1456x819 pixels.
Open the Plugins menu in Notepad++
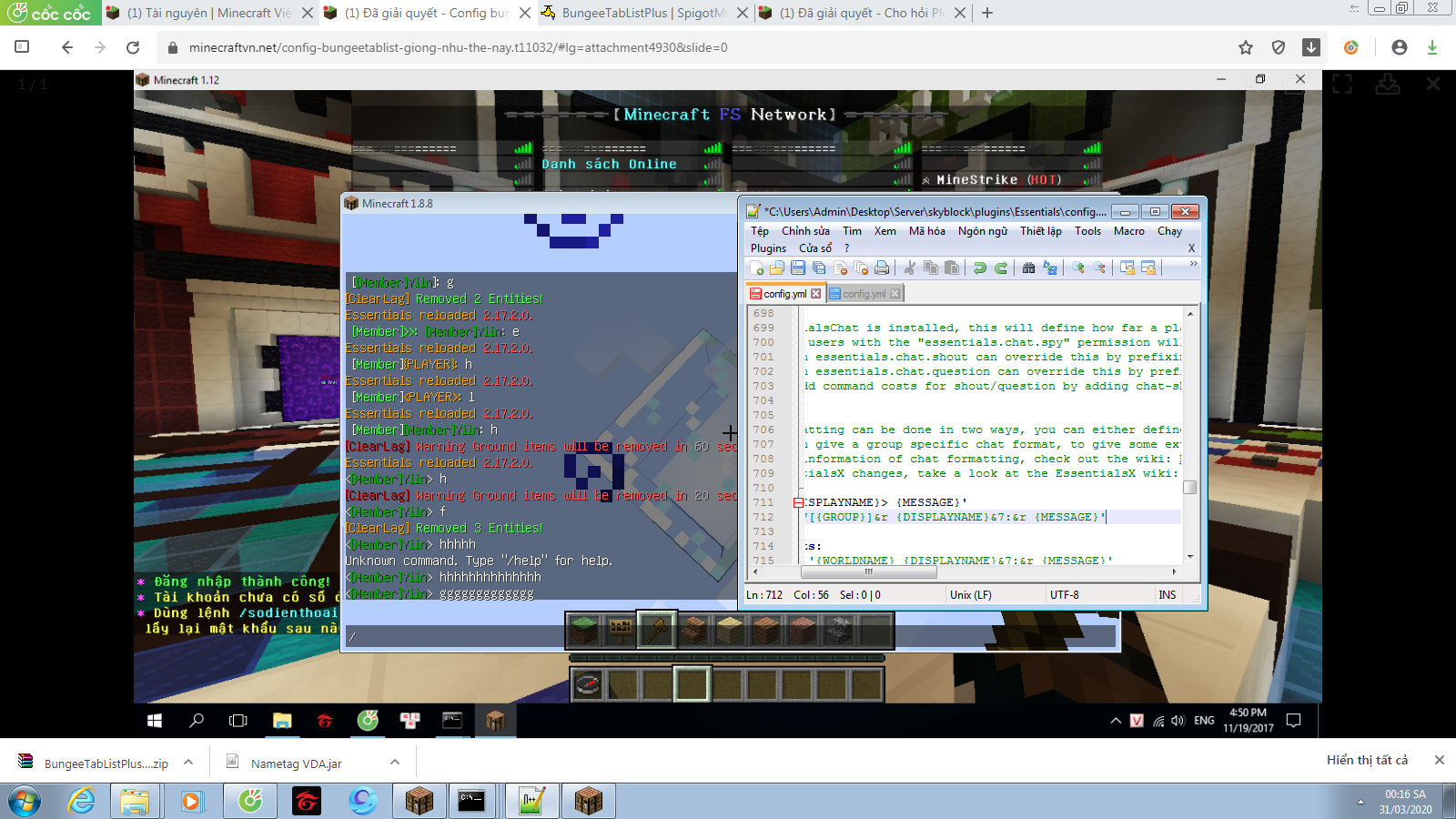click(x=768, y=248)
